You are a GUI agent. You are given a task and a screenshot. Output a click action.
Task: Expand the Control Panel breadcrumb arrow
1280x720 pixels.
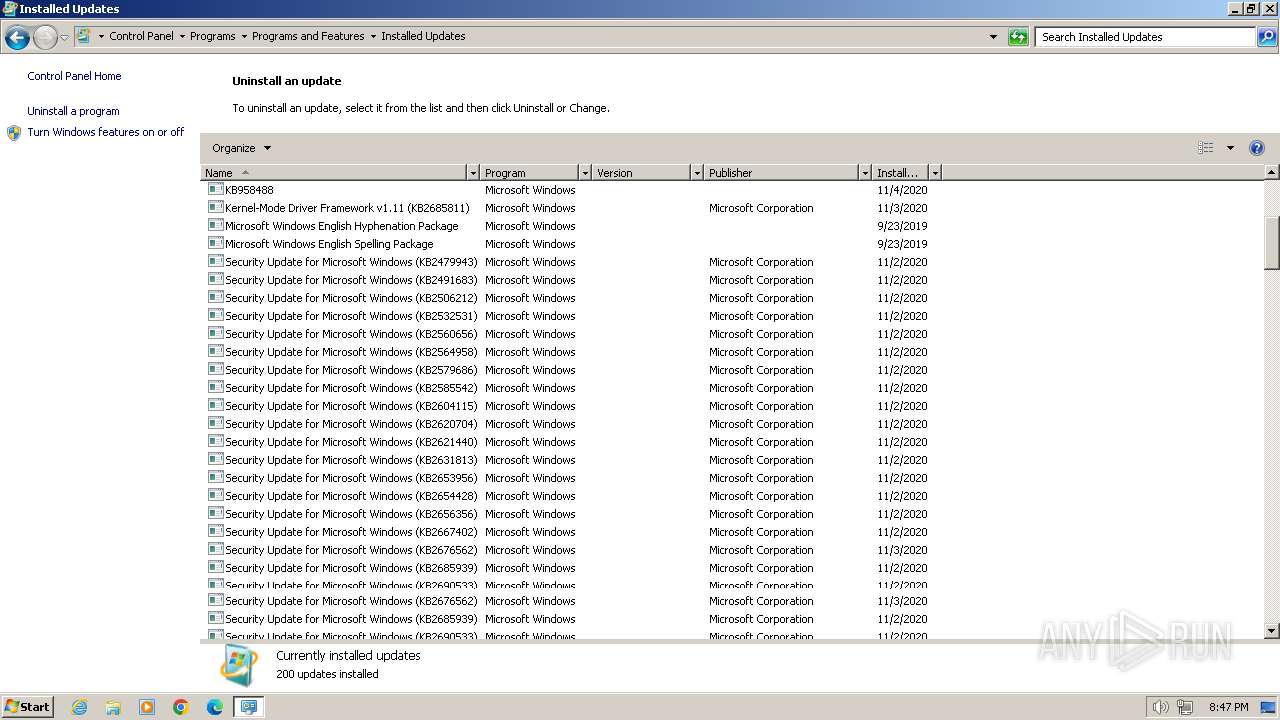coord(182,36)
